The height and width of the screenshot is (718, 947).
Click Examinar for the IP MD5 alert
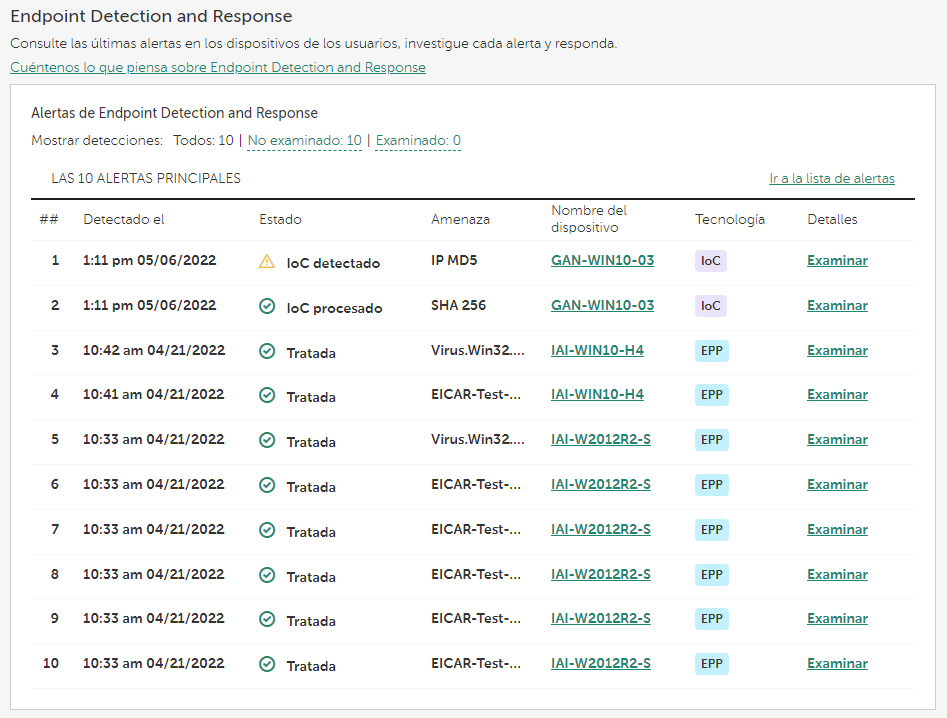pyautogui.click(x=837, y=260)
